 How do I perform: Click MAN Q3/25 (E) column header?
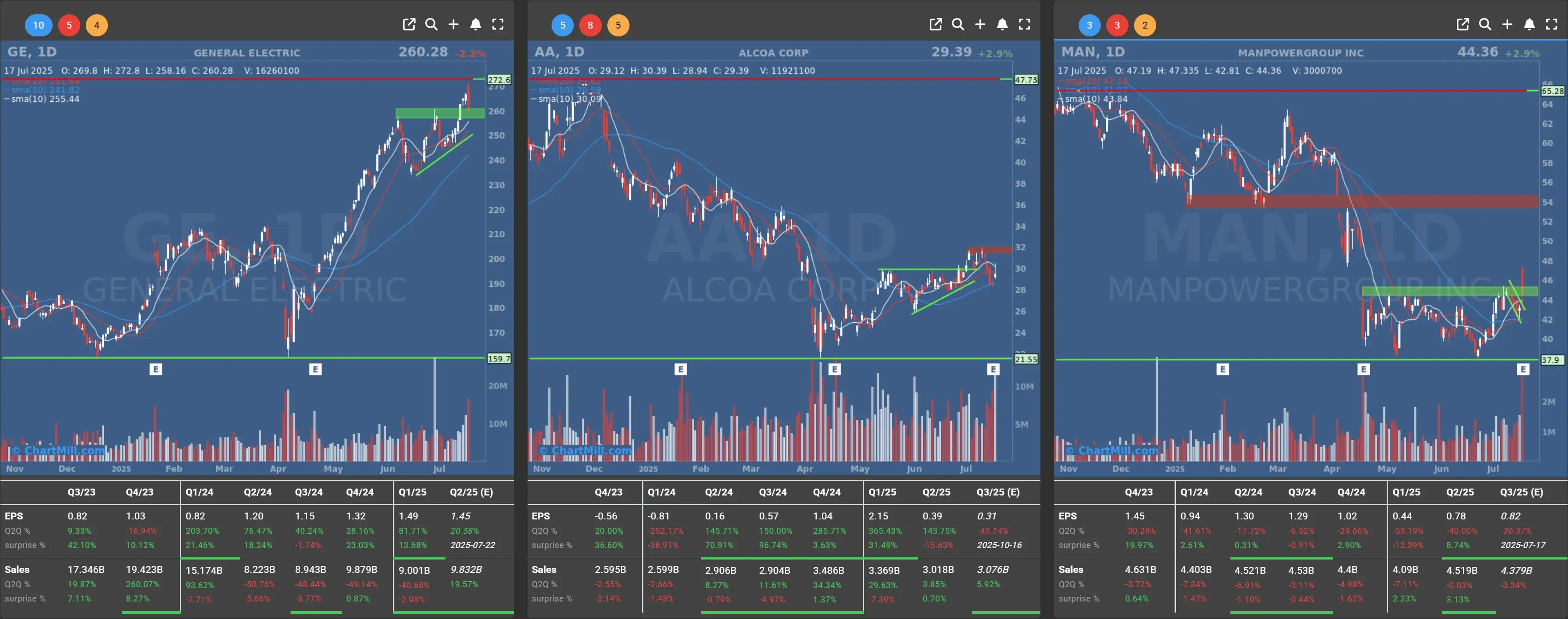tap(1522, 492)
